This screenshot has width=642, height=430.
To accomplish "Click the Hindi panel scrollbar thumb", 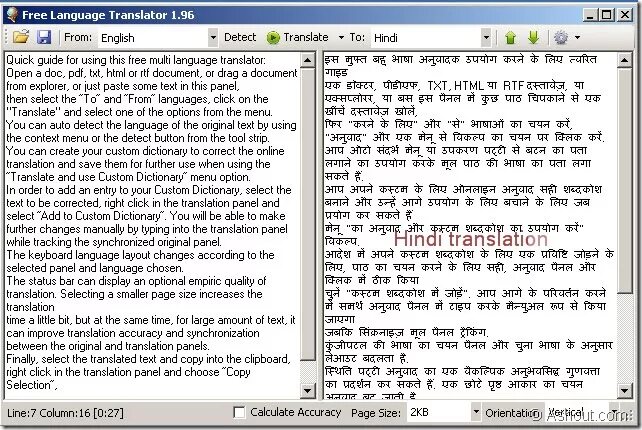I will pyautogui.click(x=624, y=181).
